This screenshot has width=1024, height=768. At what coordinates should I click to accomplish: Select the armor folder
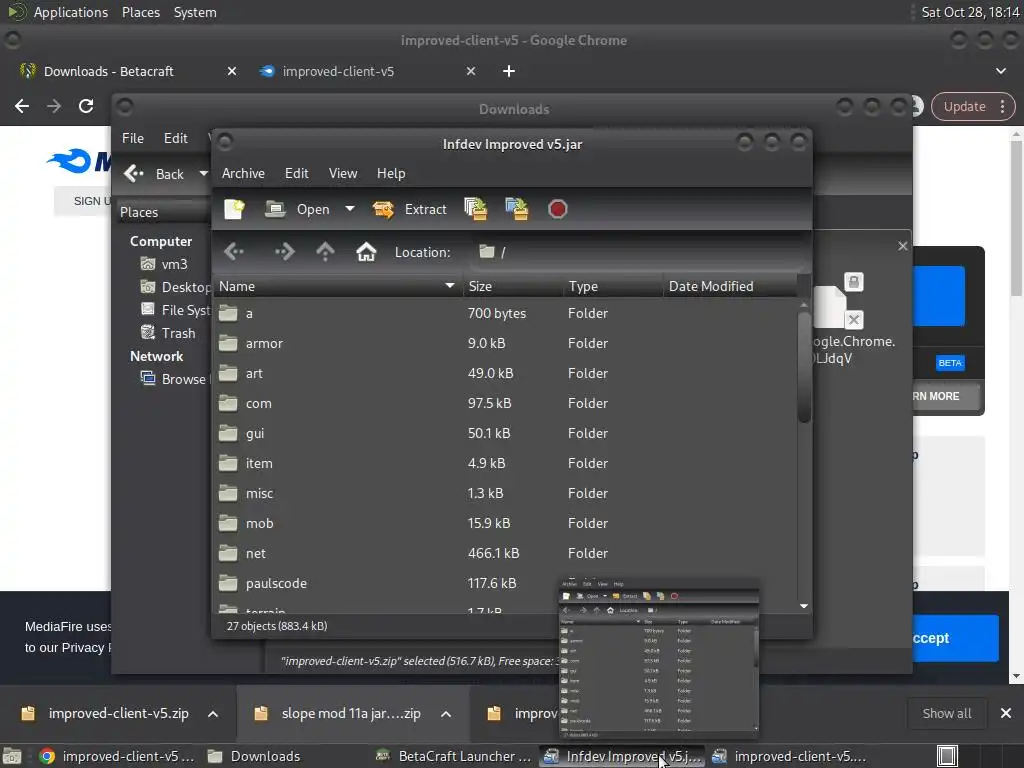[505, 344]
